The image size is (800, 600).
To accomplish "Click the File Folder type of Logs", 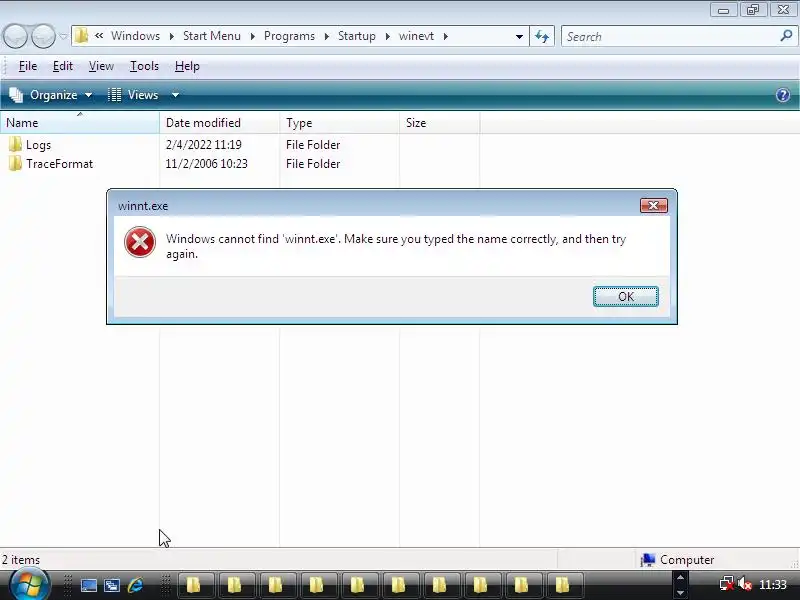I will (x=313, y=145).
